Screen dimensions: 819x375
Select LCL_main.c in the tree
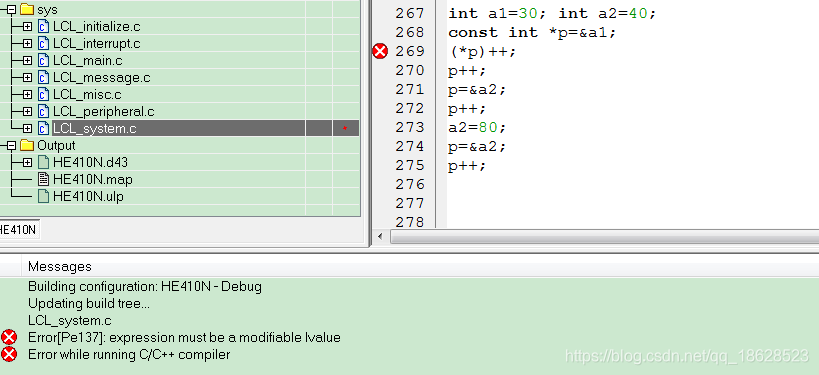tap(88, 61)
